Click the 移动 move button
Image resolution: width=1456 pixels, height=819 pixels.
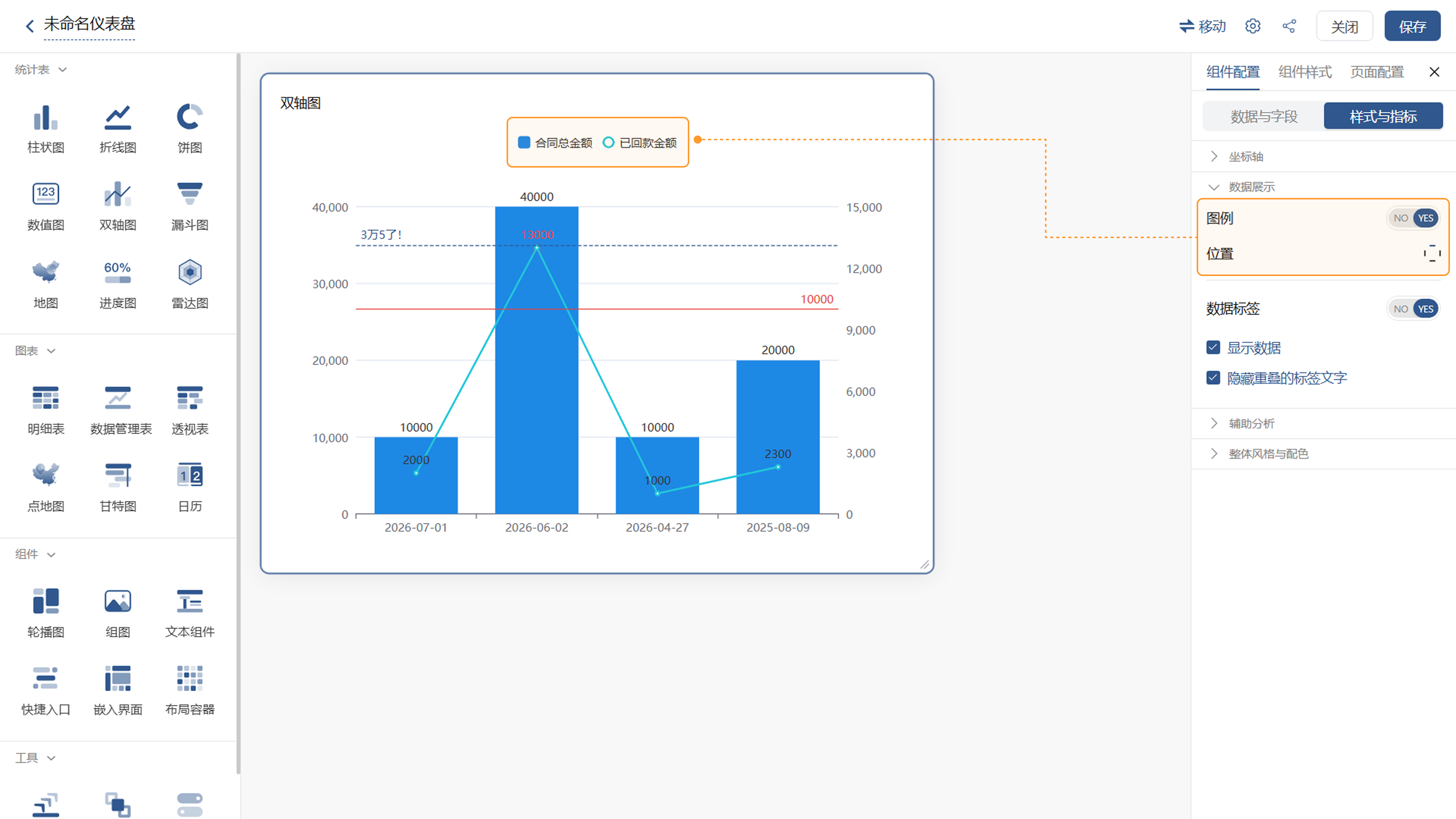1202,26
